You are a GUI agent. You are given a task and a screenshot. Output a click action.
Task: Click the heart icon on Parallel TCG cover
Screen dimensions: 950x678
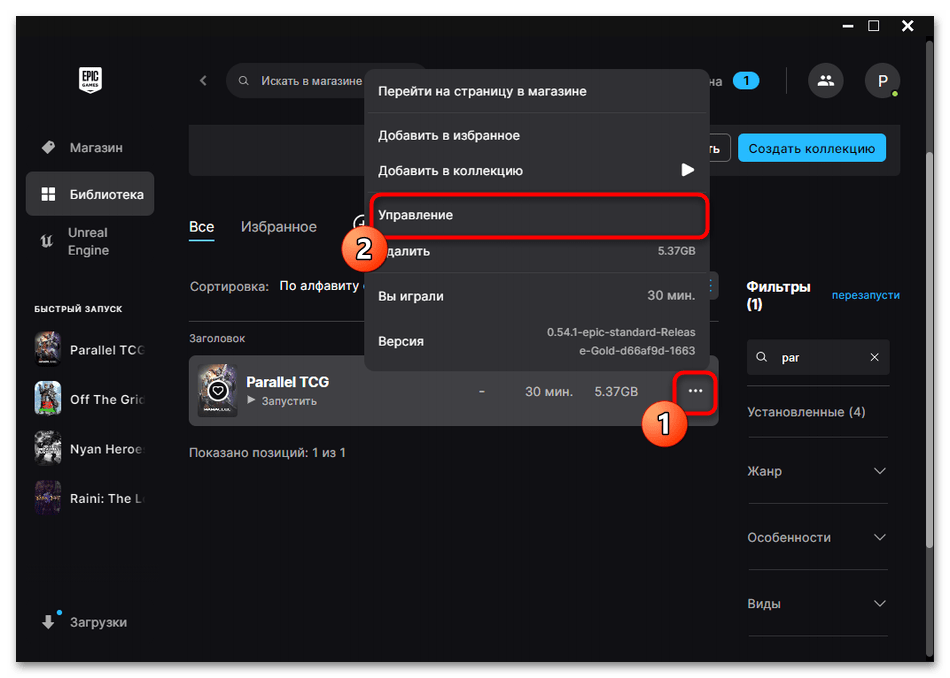(218, 391)
